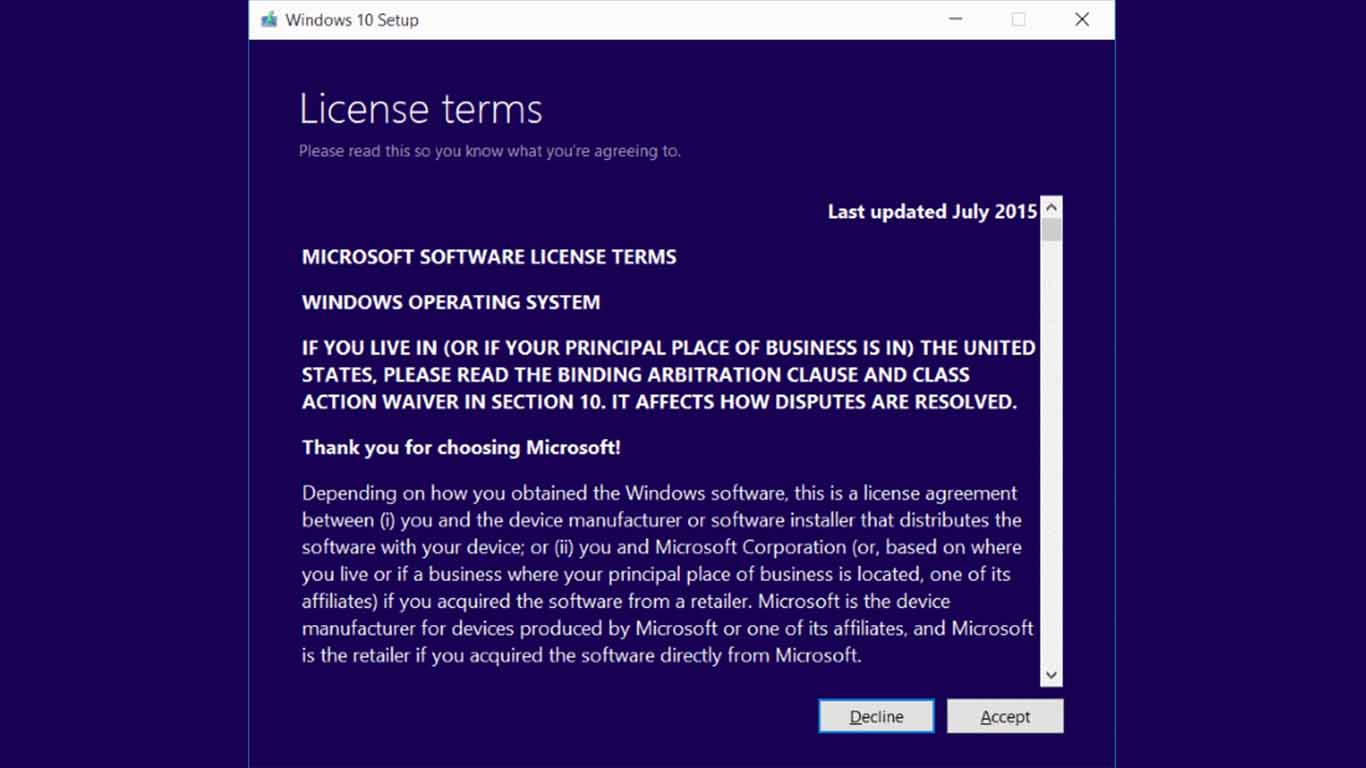Click 'Thank you for choosing Microsoft!' text
Image resolution: width=1366 pixels, height=768 pixels.
[x=461, y=447]
